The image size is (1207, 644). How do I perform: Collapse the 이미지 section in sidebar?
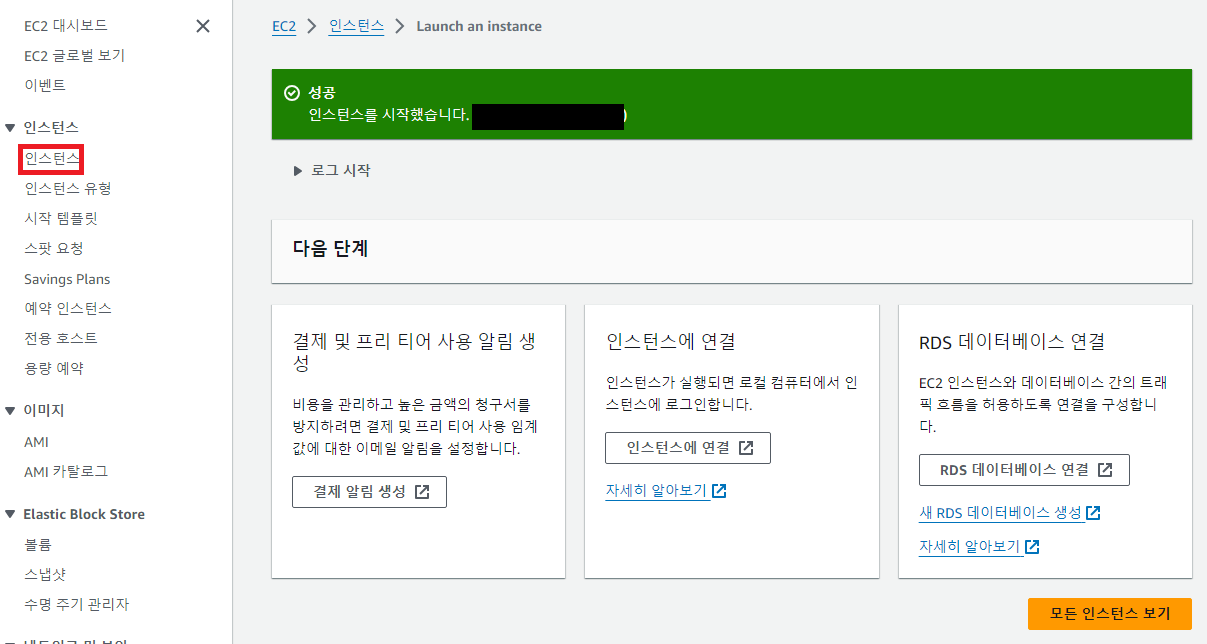(11, 410)
